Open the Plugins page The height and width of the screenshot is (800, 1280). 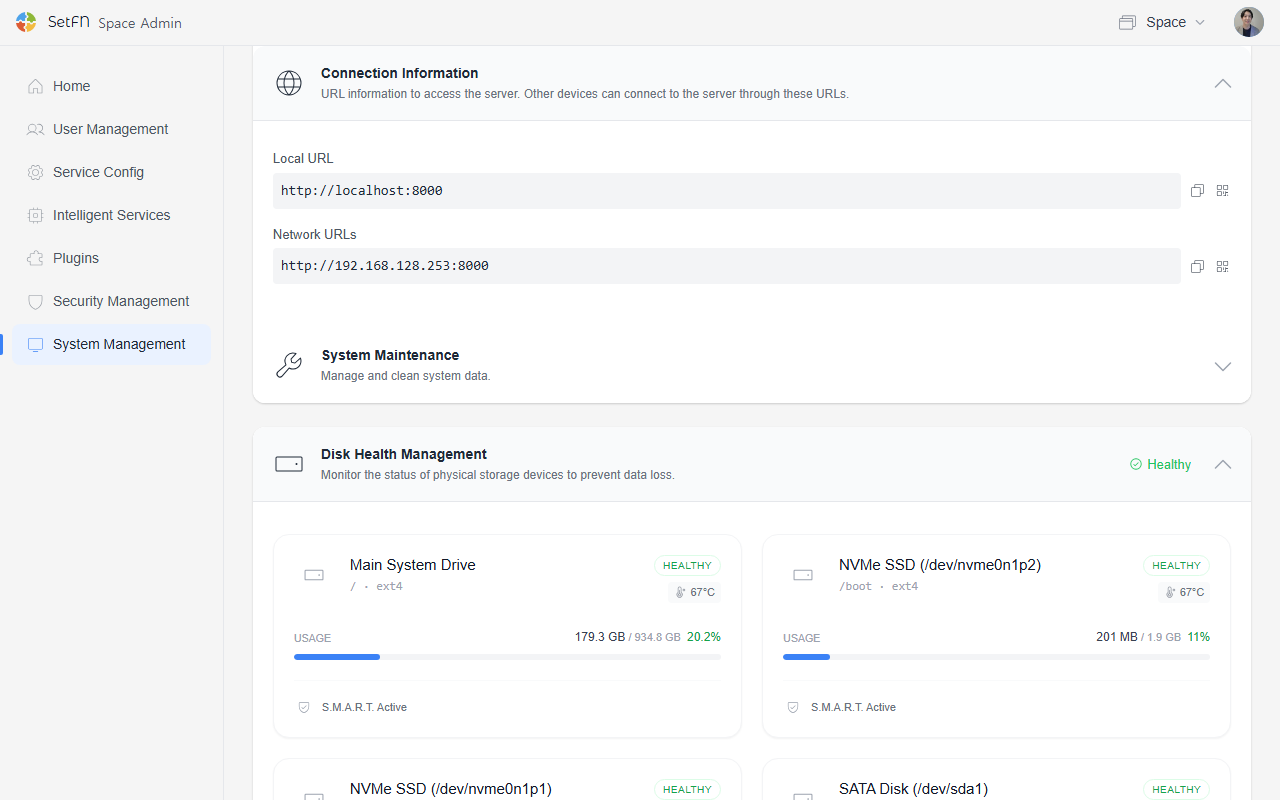112,258
